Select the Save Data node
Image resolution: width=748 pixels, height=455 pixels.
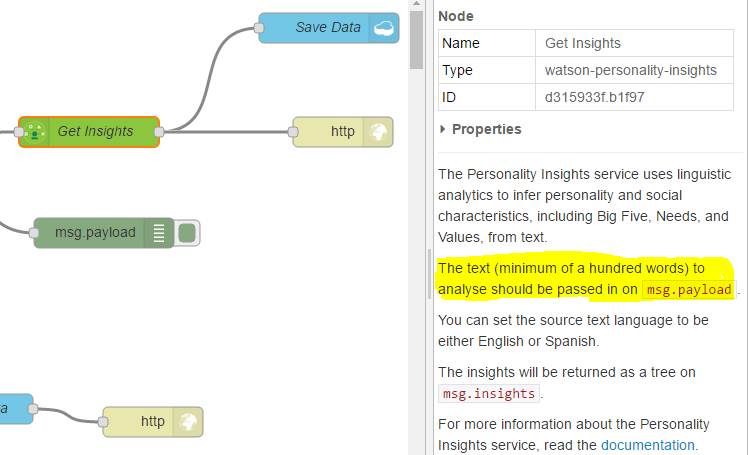click(x=329, y=28)
